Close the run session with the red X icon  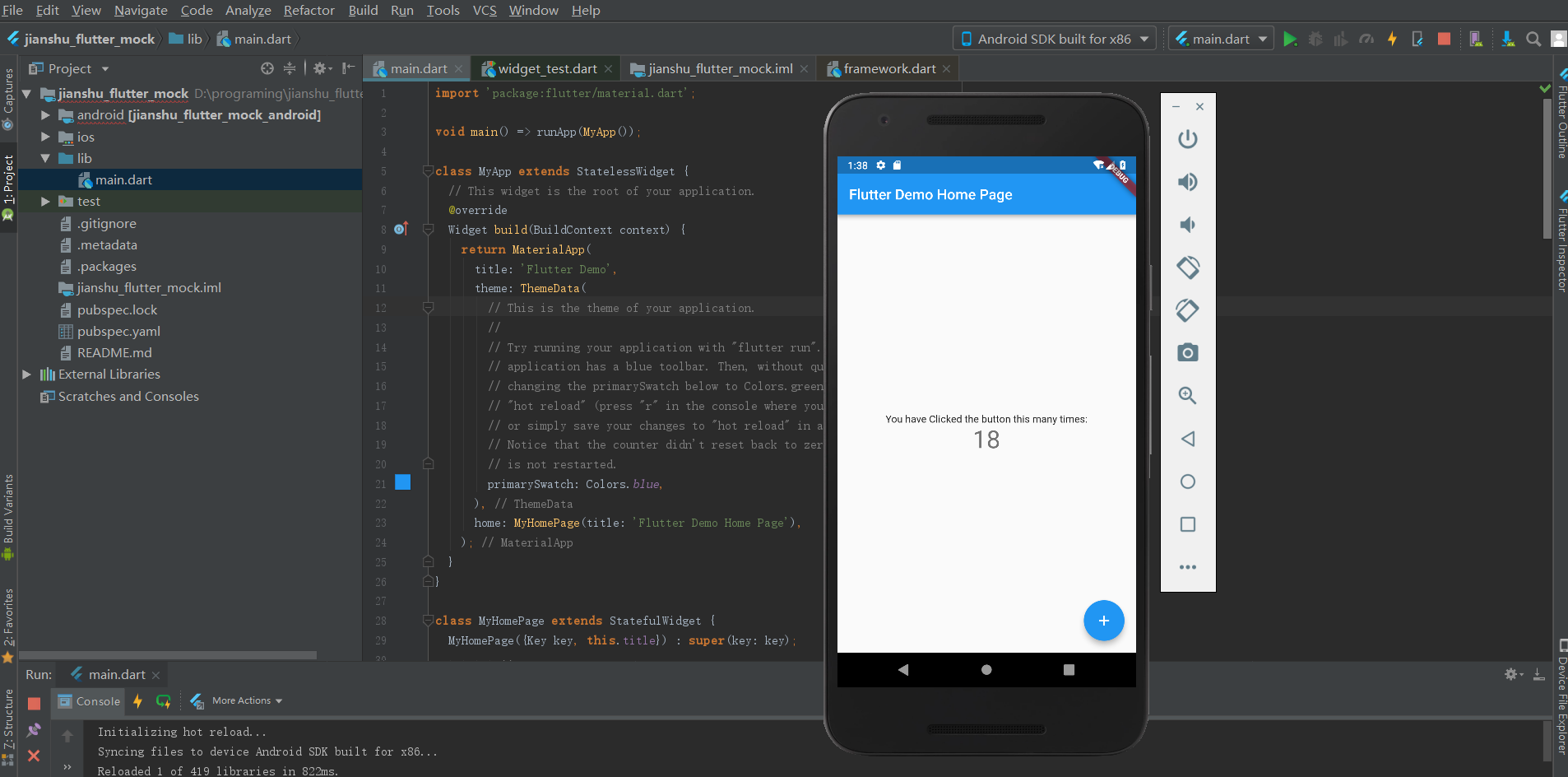coord(34,755)
